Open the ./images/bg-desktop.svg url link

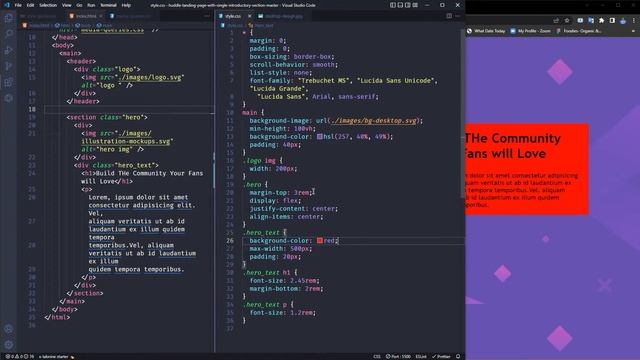pos(373,121)
